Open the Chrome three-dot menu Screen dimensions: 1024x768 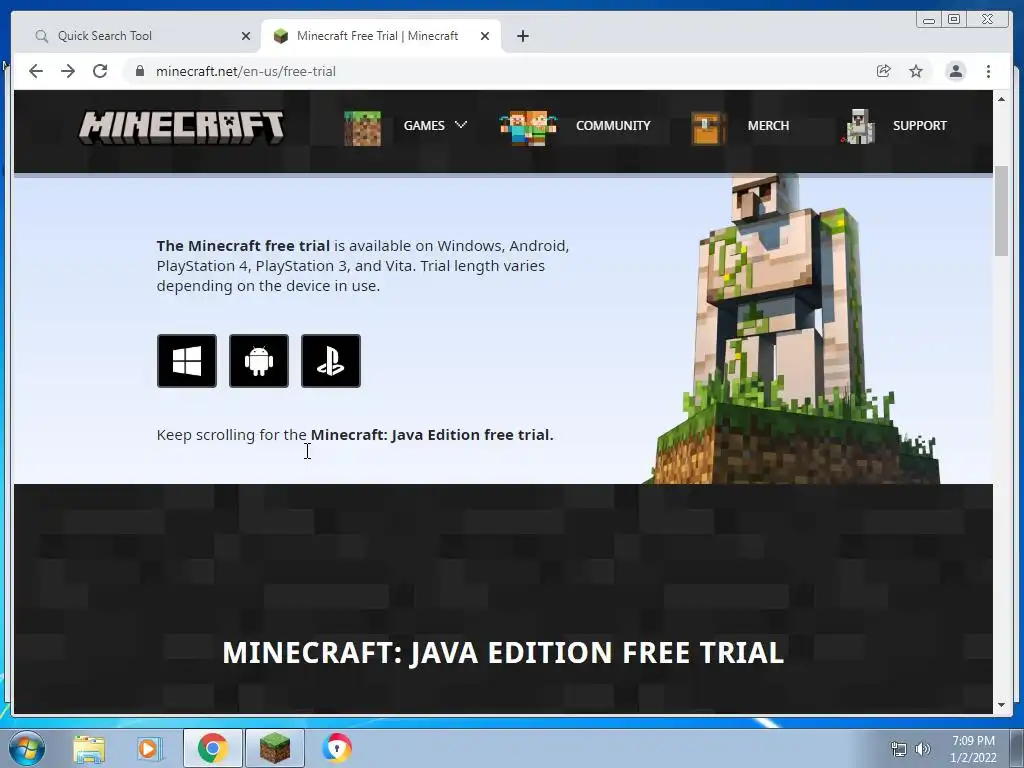pos(988,71)
